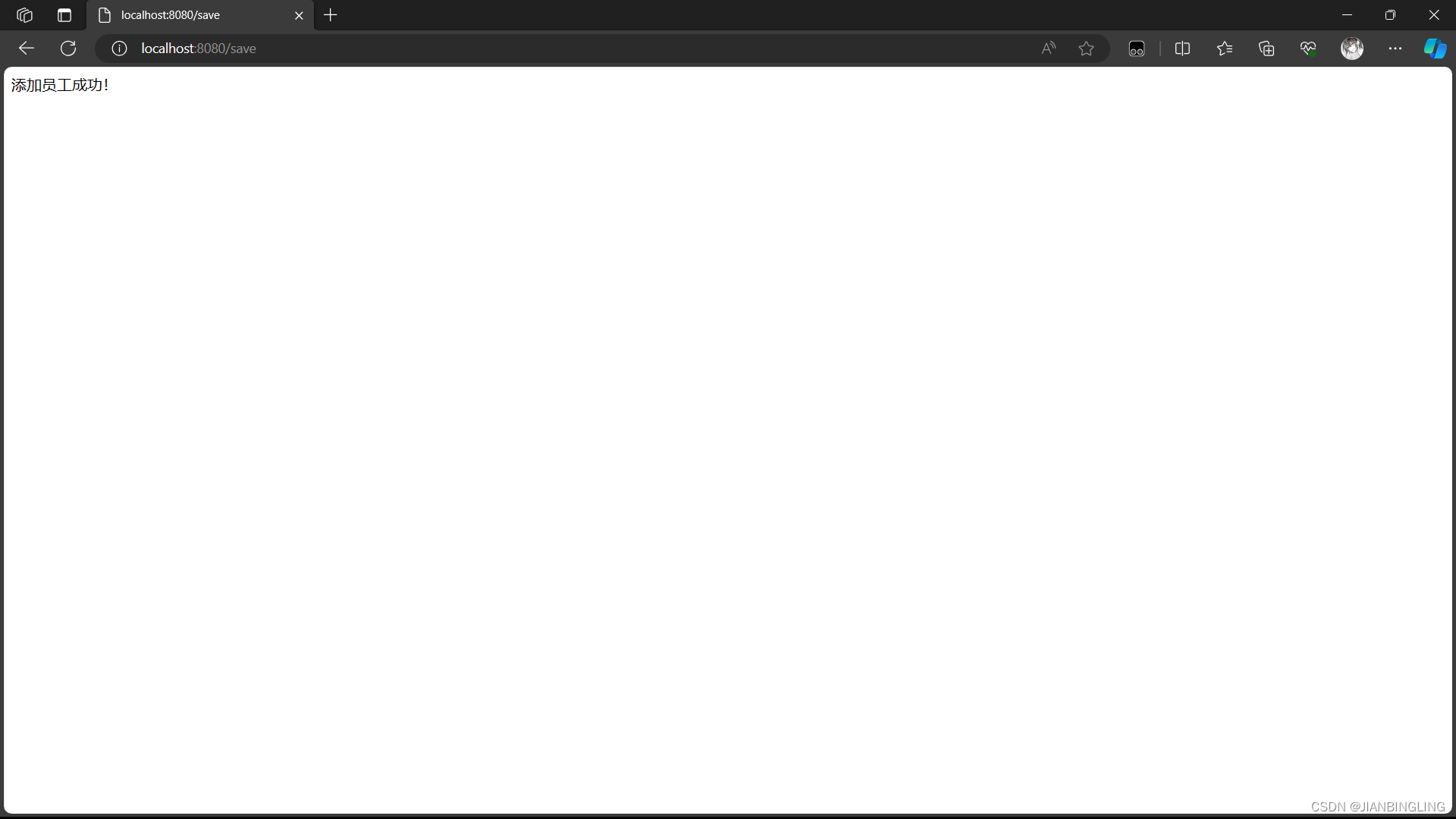Click the user profile account icon

[x=1352, y=48]
